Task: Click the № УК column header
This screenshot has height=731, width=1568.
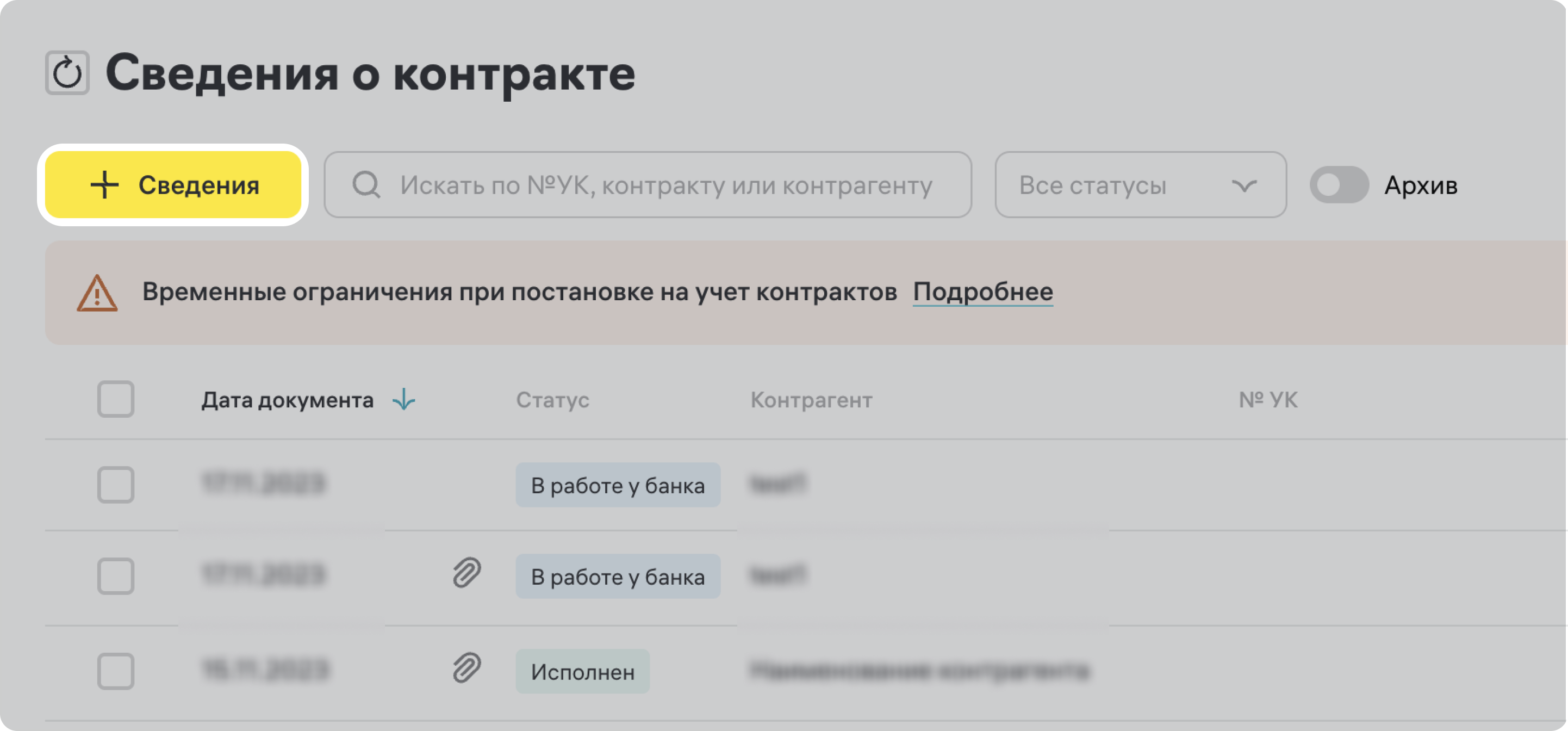Action: coord(1268,400)
